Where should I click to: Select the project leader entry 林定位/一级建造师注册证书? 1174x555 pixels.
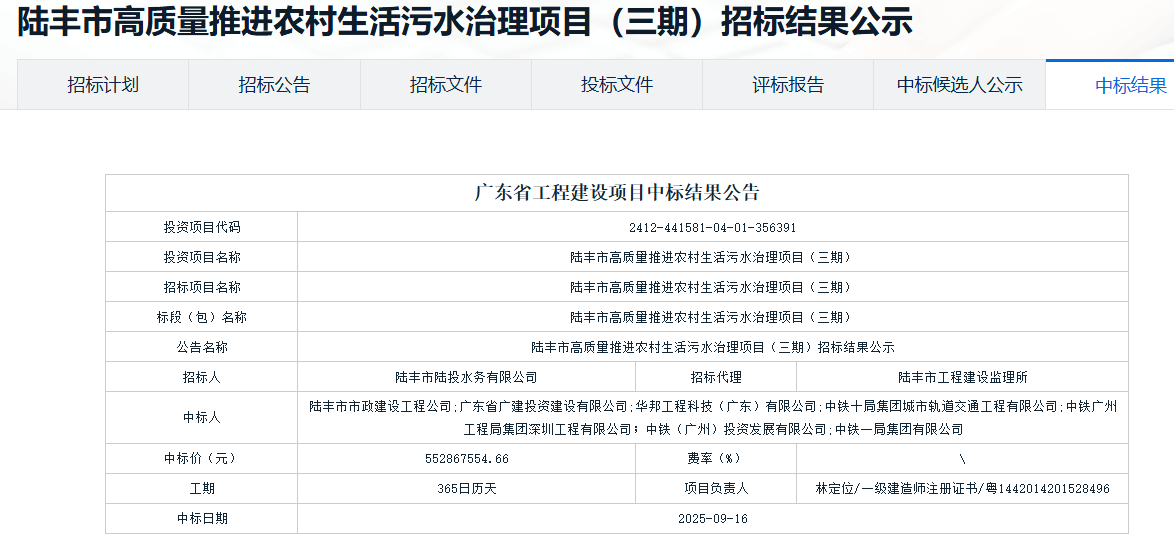(962, 488)
